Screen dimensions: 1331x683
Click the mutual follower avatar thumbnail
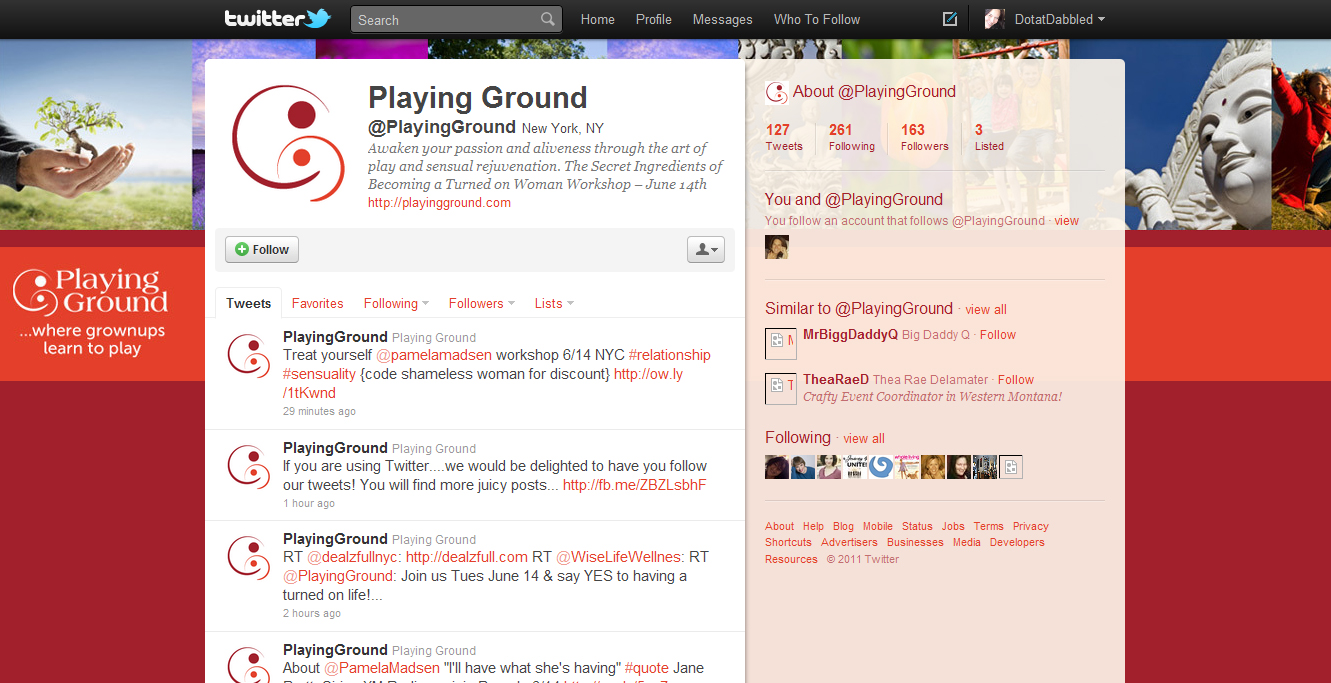pos(777,247)
